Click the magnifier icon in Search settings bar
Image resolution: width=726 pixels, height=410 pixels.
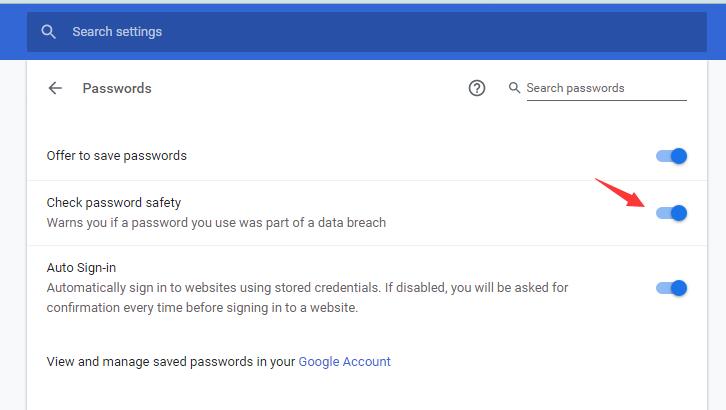click(x=48, y=31)
